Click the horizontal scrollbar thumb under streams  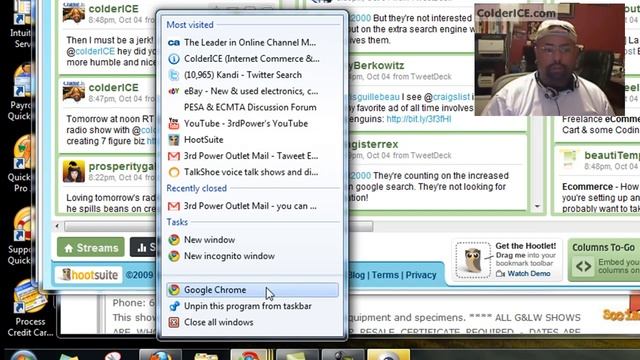point(218,227)
